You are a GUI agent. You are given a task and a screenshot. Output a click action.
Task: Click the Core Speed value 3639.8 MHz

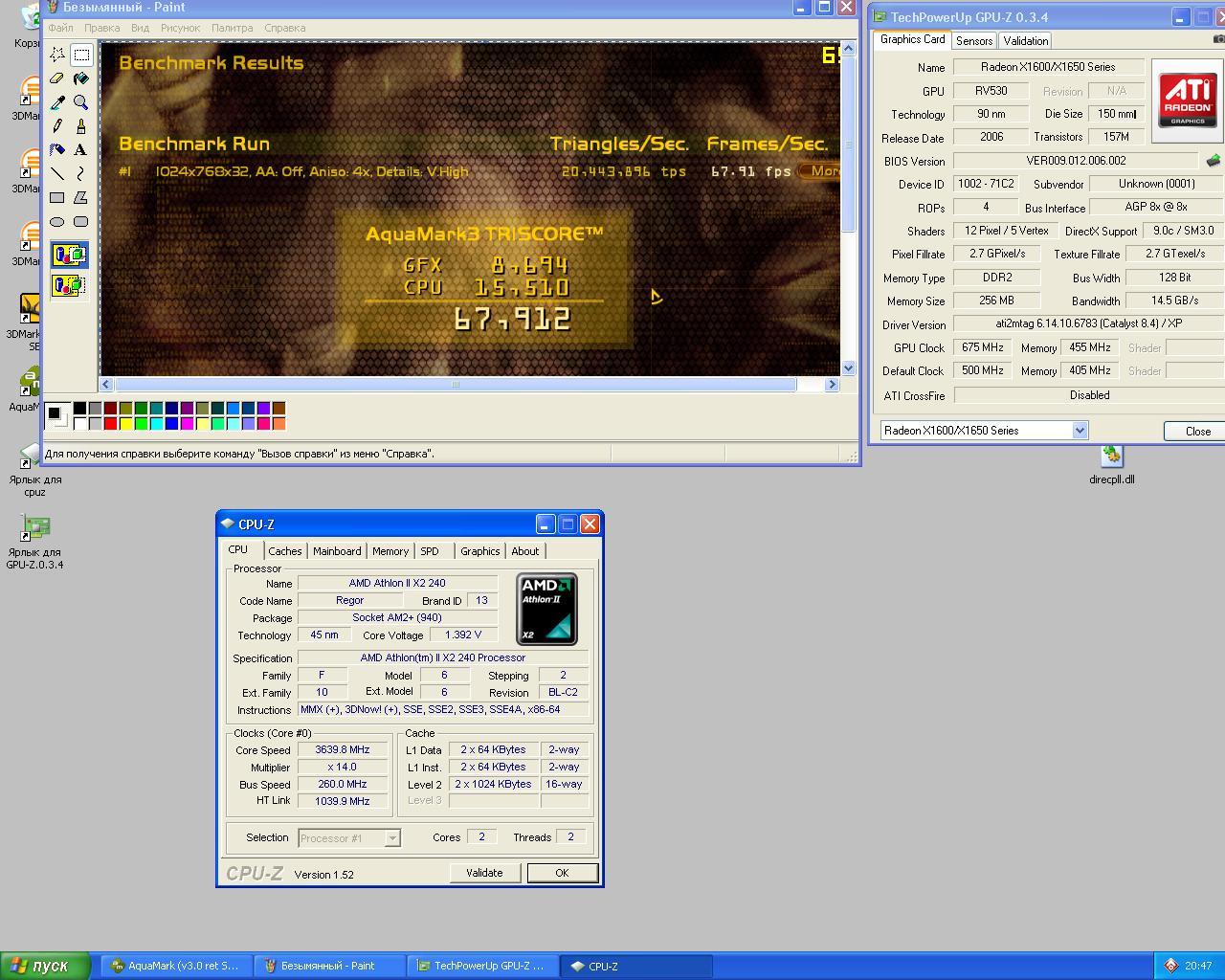343,750
